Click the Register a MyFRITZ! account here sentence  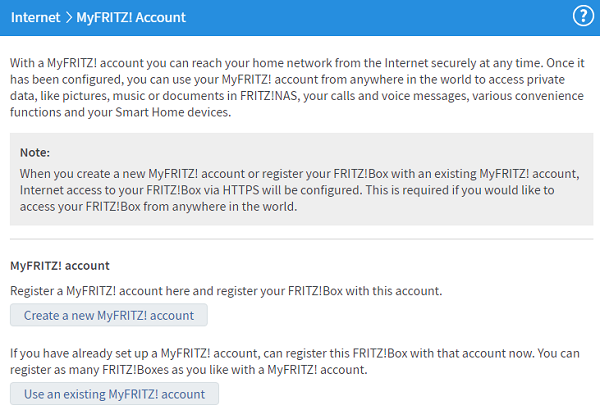pyautogui.click(x=226, y=291)
